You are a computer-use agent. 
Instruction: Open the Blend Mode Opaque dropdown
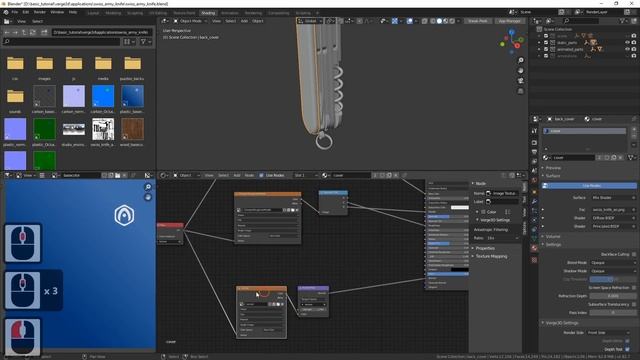click(613, 263)
